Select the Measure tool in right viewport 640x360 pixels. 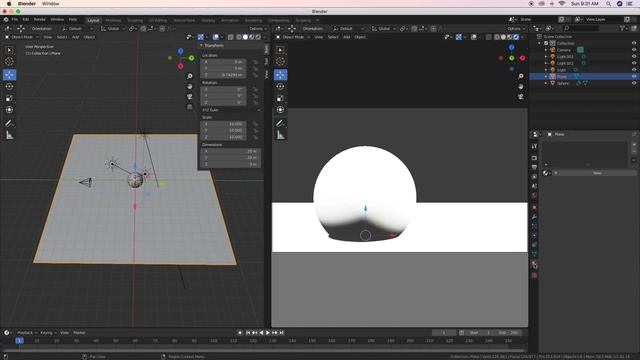(x=280, y=135)
